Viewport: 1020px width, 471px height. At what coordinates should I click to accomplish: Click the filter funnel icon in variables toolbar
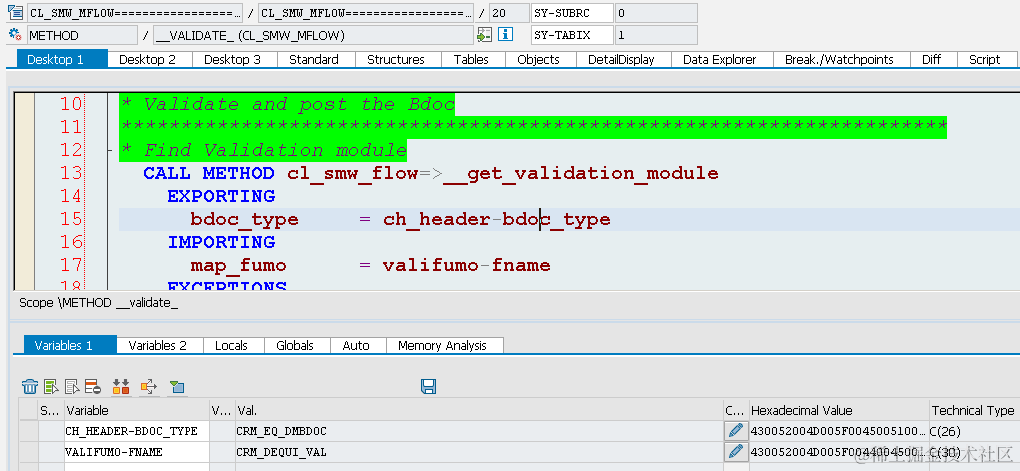point(176,387)
